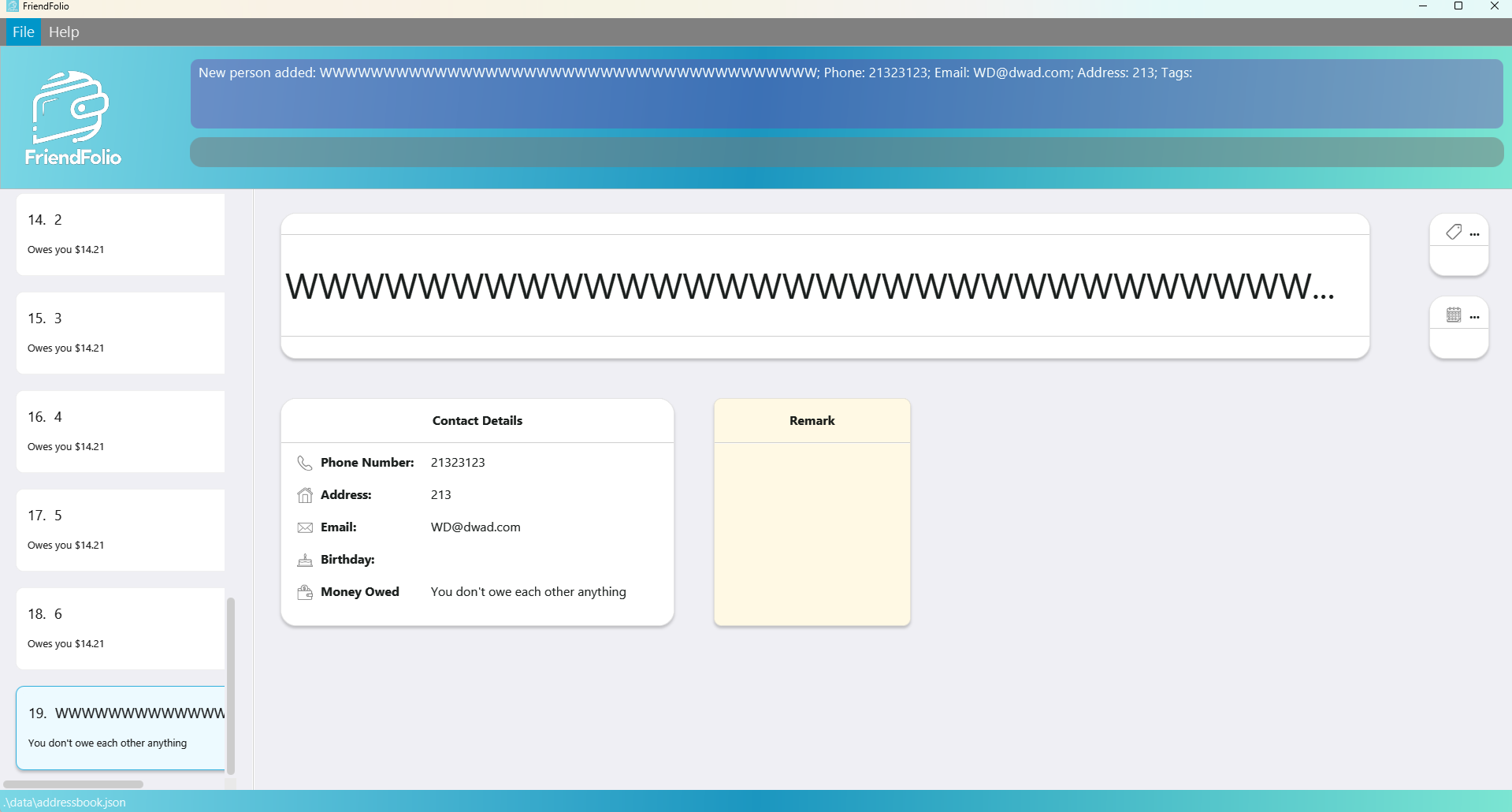The width and height of the screenshot is (1512, 812).
Task: Click phone value 21323123
Action: coord(458,463)
